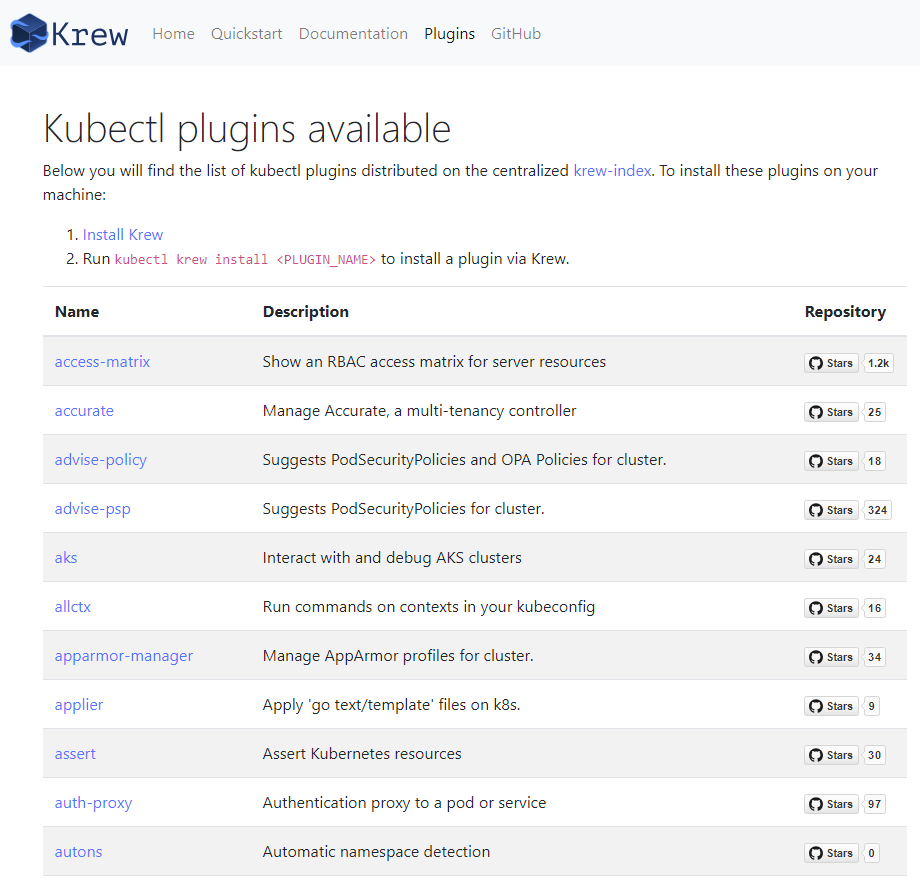
Task: Click the 9 star count for applier
Action: pos(871,706)
